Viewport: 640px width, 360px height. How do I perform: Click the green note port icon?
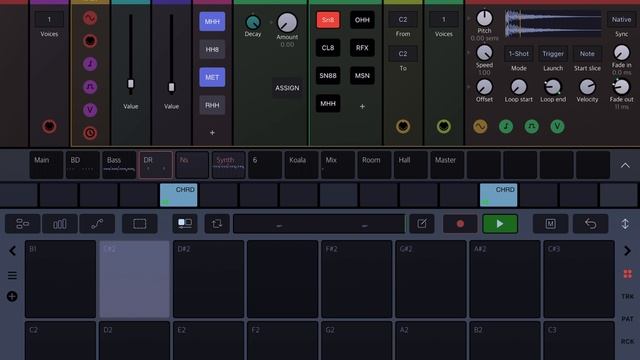pyautogui.click(x=506, y=127)
